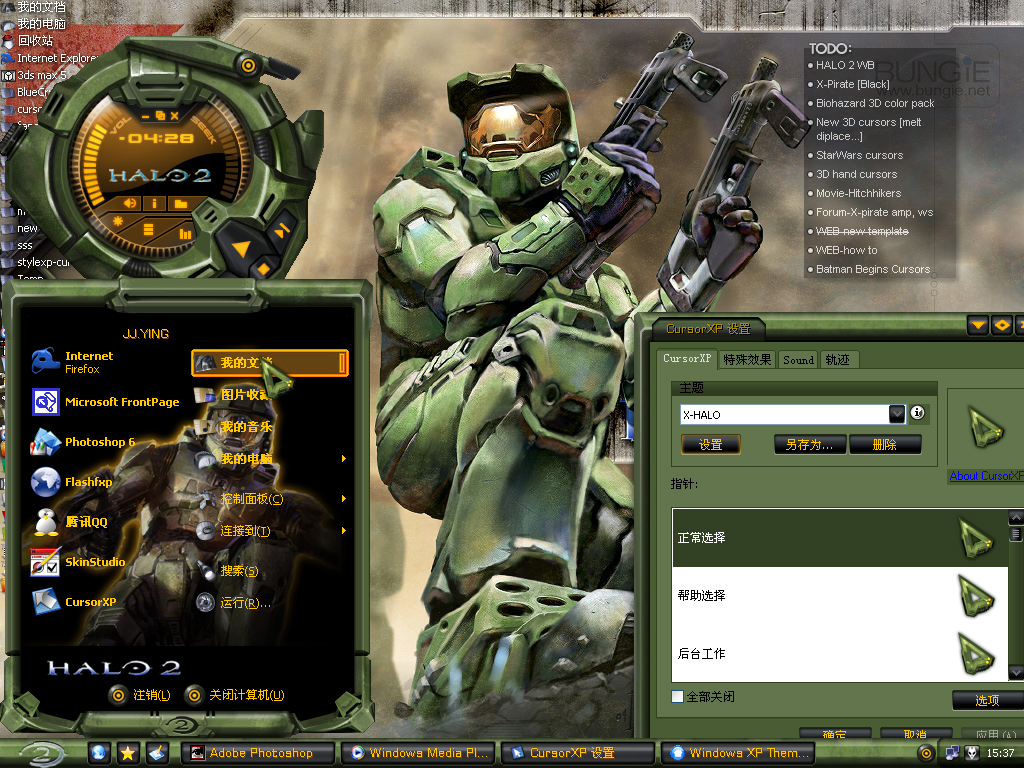This screenshot has width=1024, height=768.
Task: Mute the Halo 2 media player speaker
Action: 130,203
